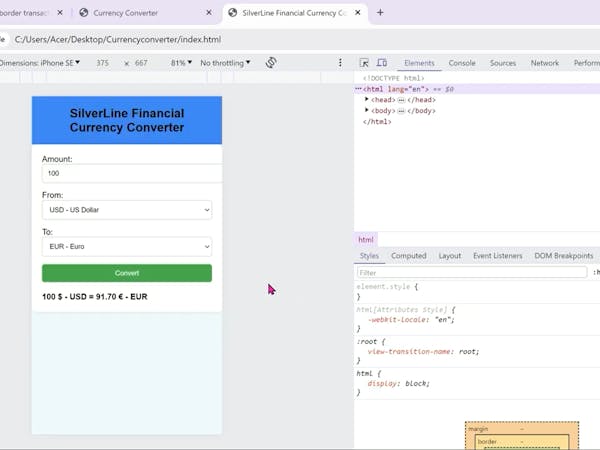
Task: Click the Amount input field
Action: click(x=132, y=173)
